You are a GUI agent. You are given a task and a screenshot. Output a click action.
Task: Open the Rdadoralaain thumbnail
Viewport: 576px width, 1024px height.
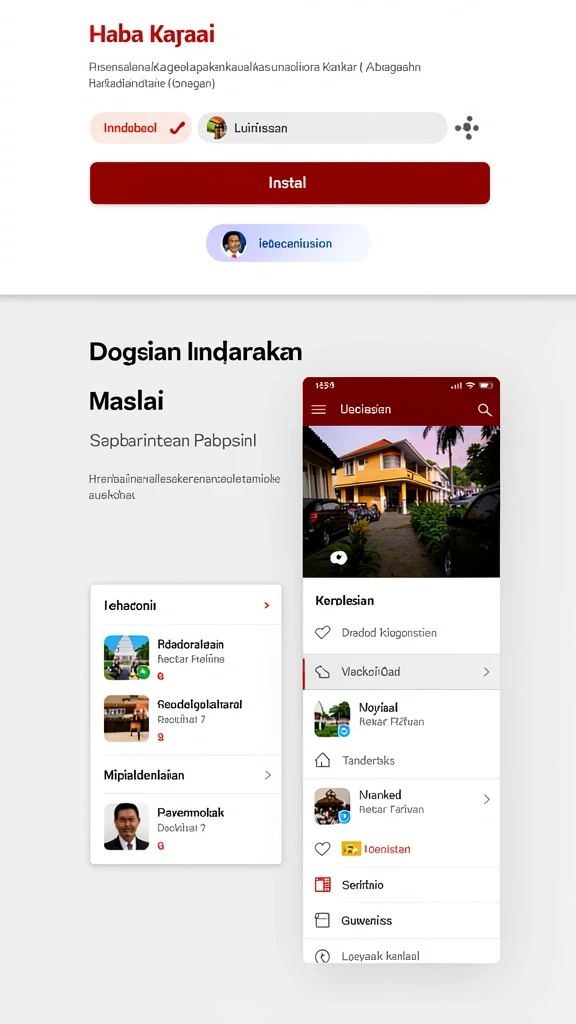[x=127, y=658]
